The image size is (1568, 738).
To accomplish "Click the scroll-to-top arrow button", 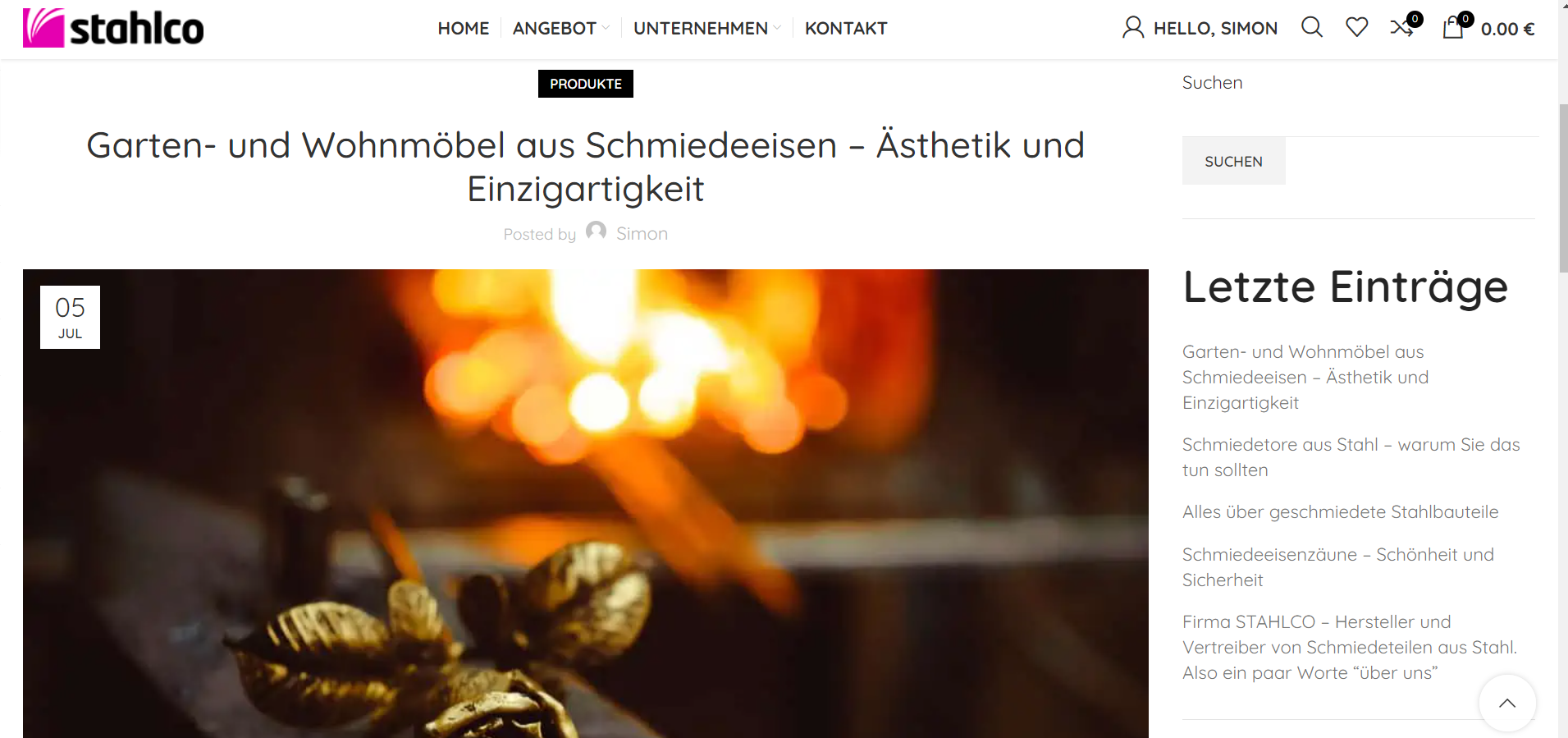I will 1507,703.
